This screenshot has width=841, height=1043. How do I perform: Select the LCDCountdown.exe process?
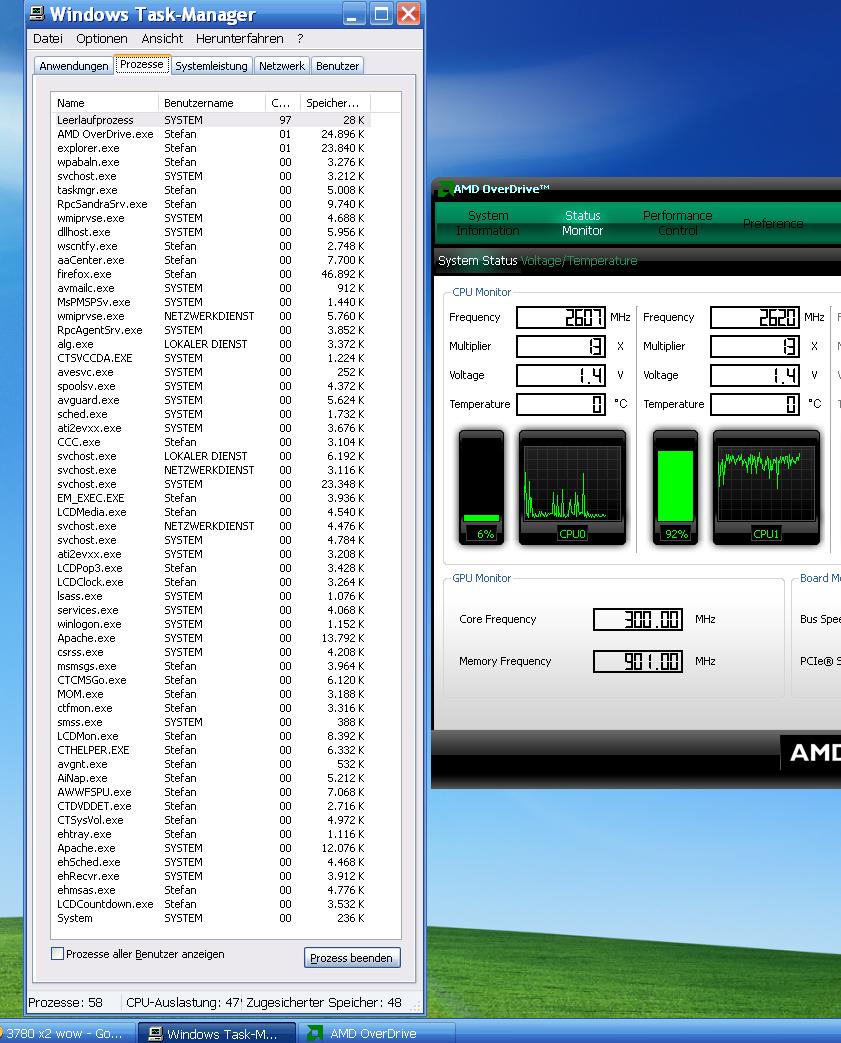[211, 904]
